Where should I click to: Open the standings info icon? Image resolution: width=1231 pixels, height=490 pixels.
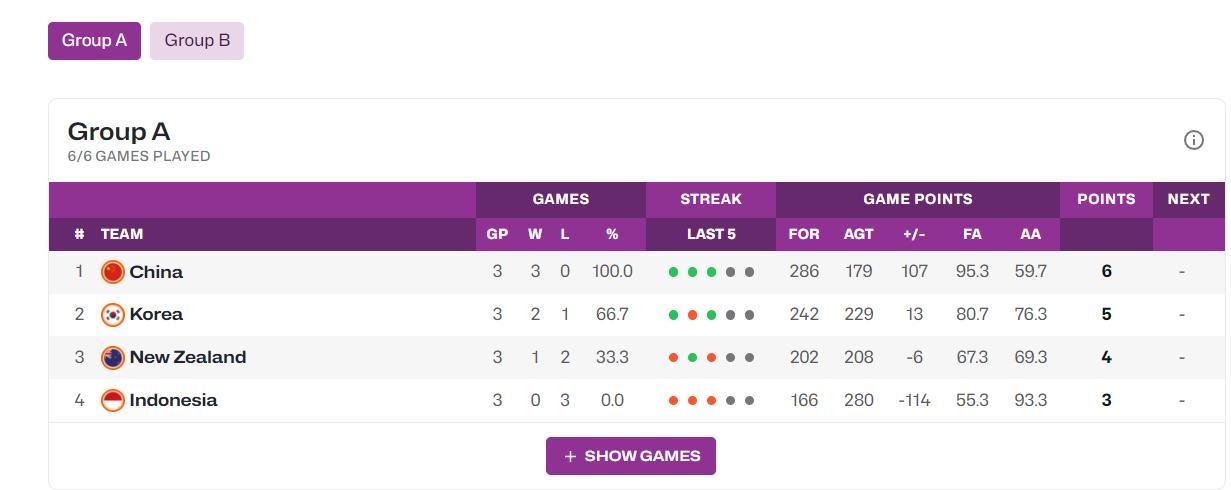1193,140
